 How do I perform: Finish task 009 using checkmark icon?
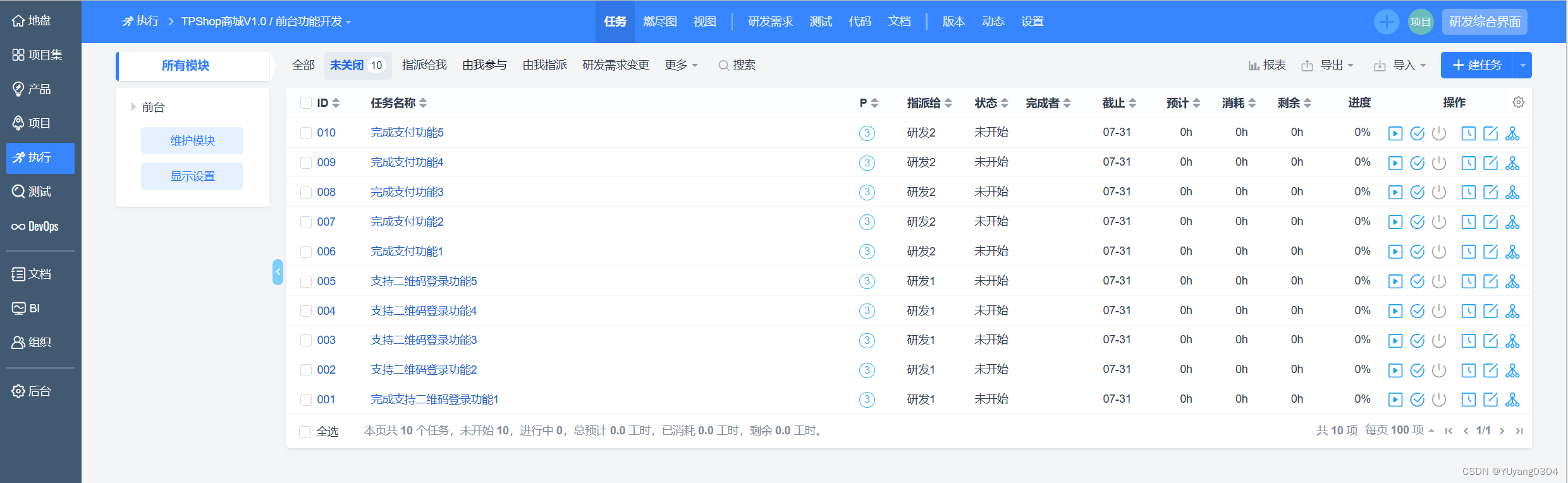pyautogui.click(x=1417, y=162)
